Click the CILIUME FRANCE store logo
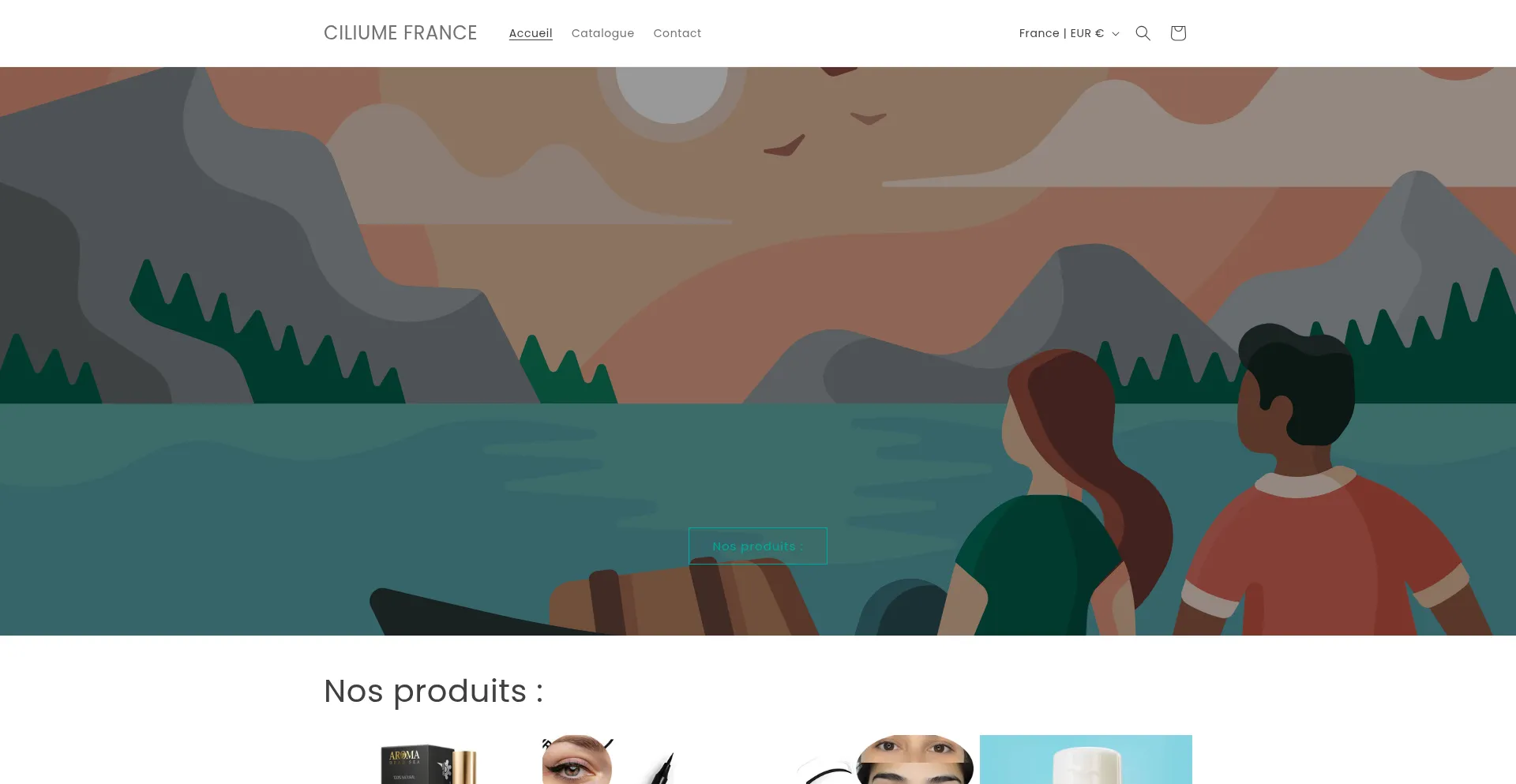The image size is (1516, 784). [x=400, y=33]
